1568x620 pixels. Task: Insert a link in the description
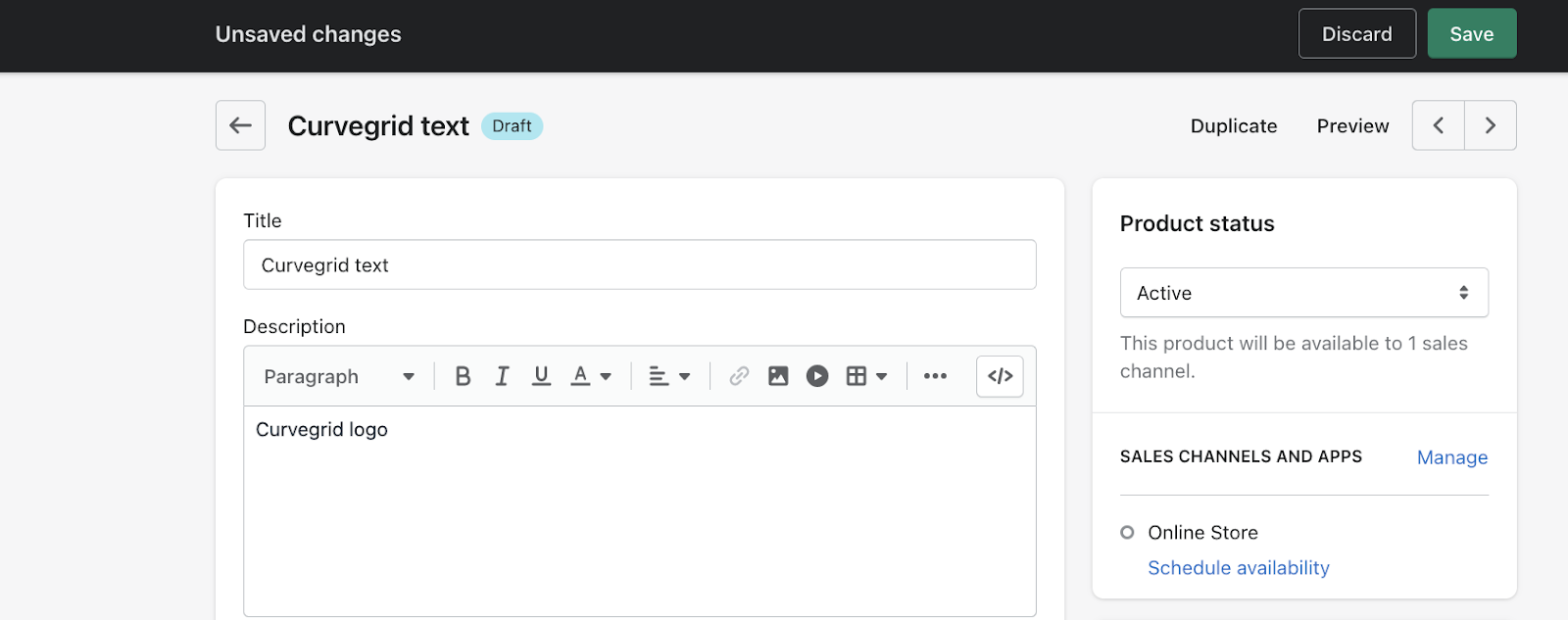pos(739,376)
